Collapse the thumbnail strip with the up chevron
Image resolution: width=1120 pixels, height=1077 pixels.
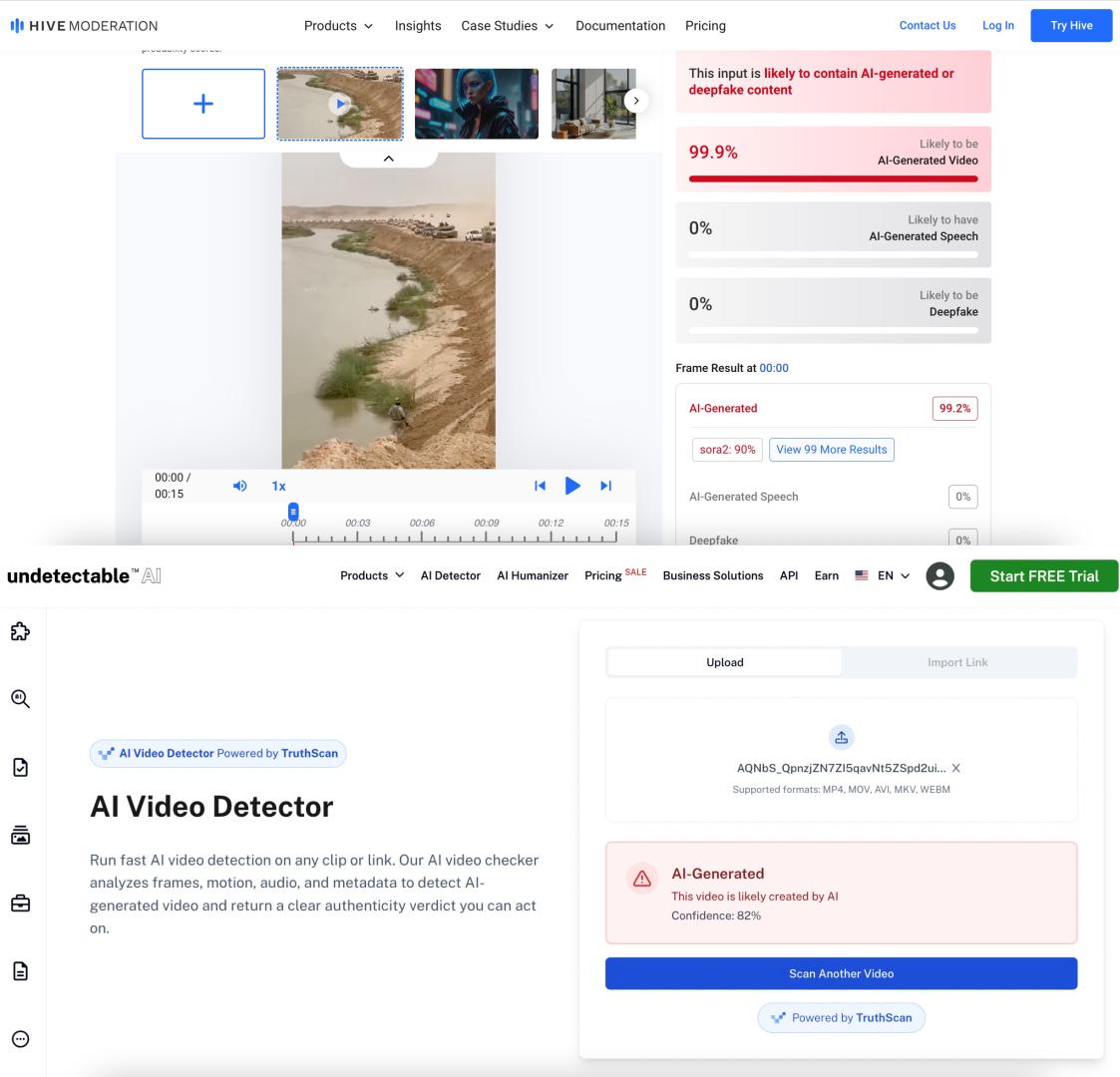pos(389,159)
